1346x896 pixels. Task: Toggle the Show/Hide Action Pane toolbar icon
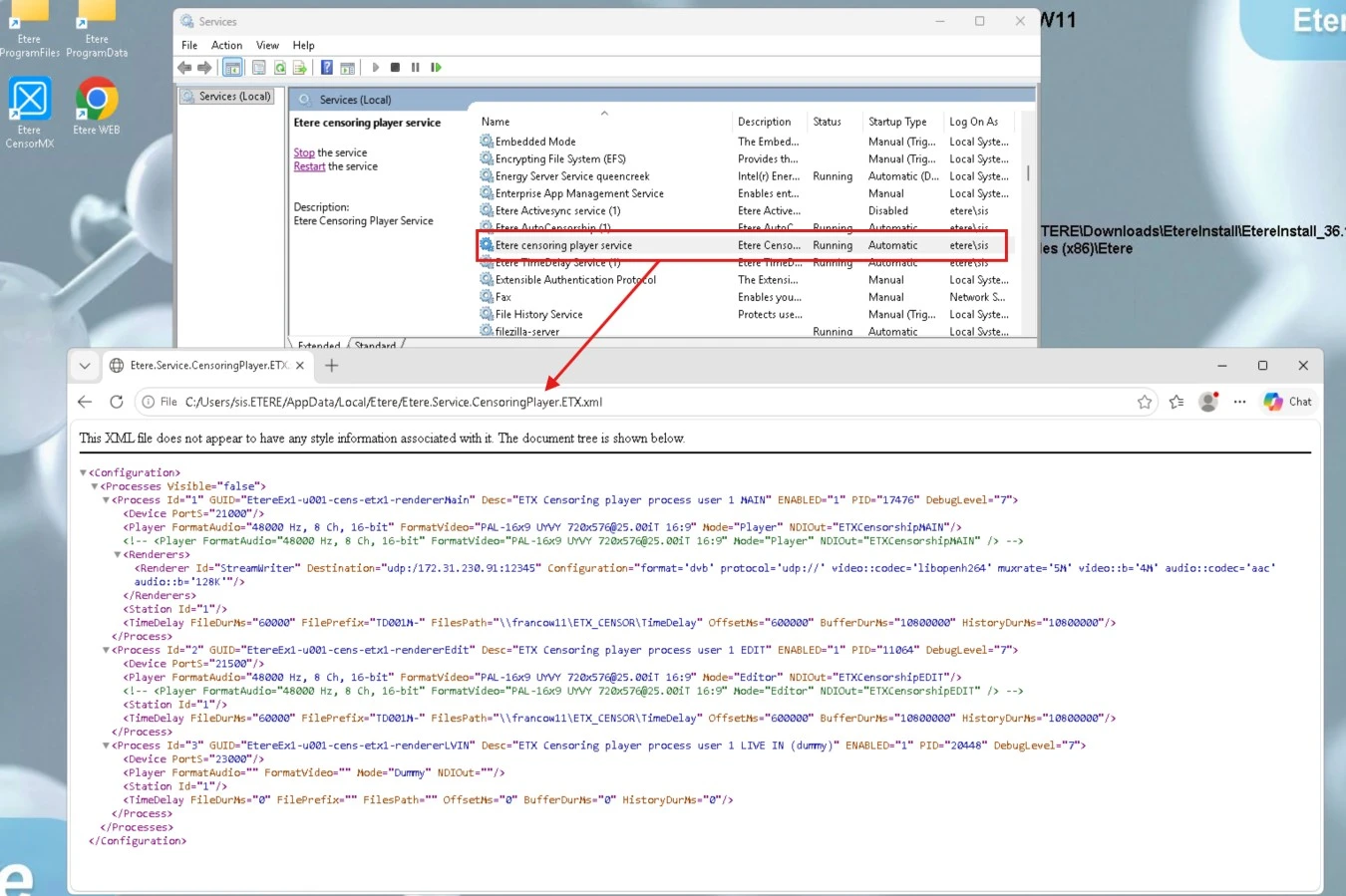pos(347,68)
